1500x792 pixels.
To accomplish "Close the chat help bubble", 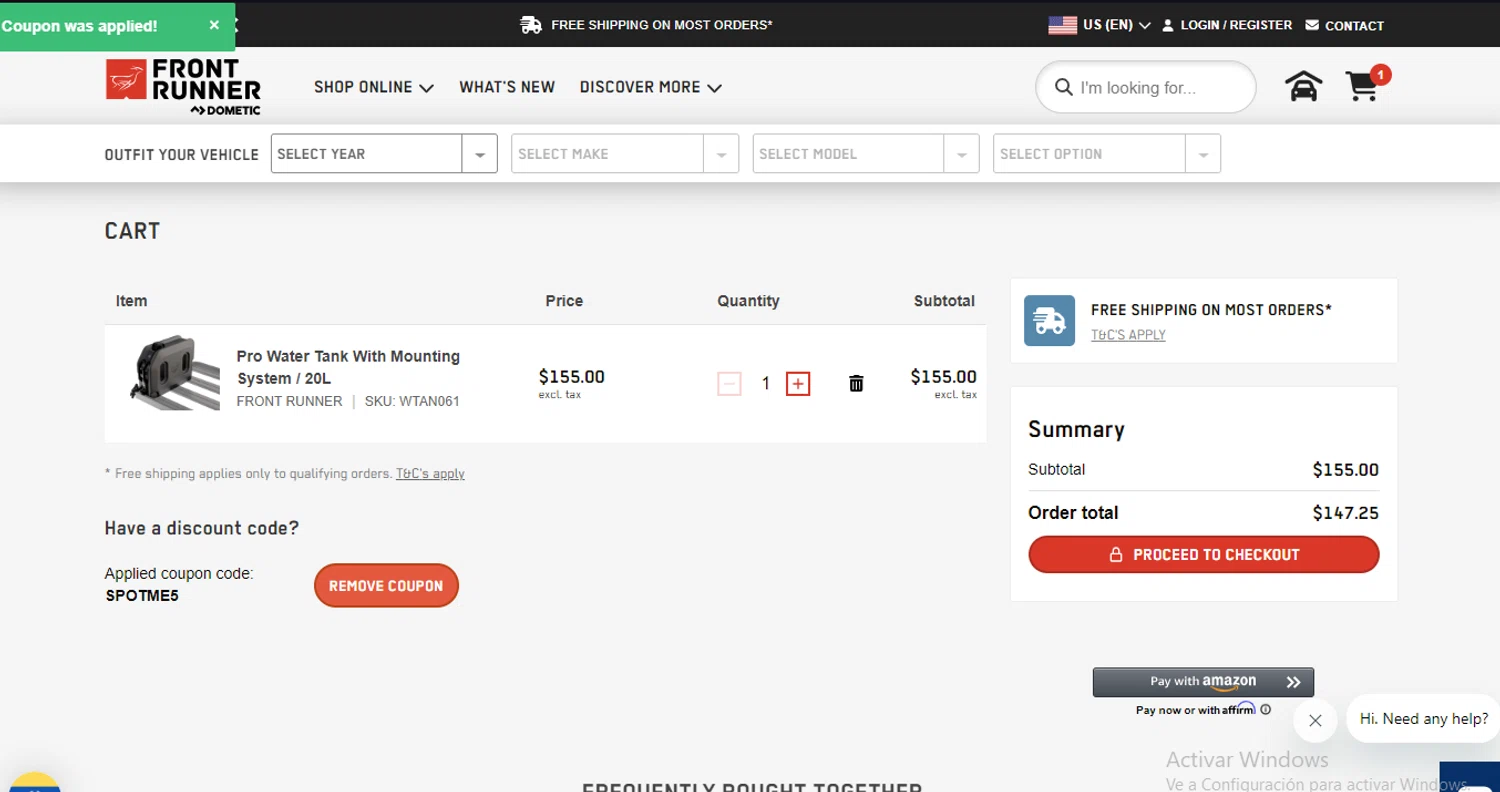I will [x=1315, y=720].
